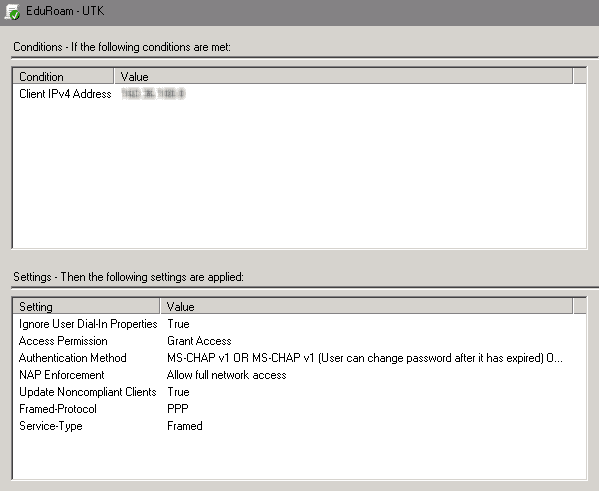Click the Settings table Value column header
599x491 pixels.
click(x=367, y=306)
